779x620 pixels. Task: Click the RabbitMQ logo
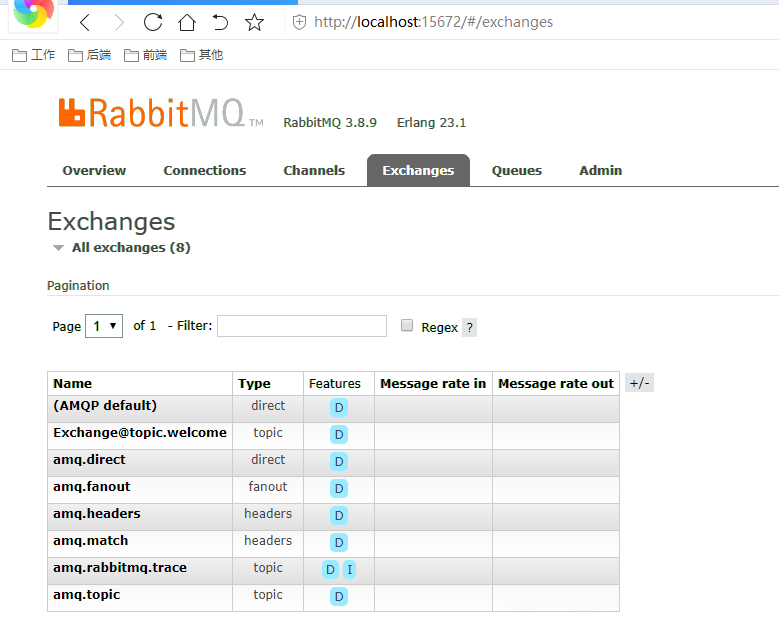tap(160, 113)
